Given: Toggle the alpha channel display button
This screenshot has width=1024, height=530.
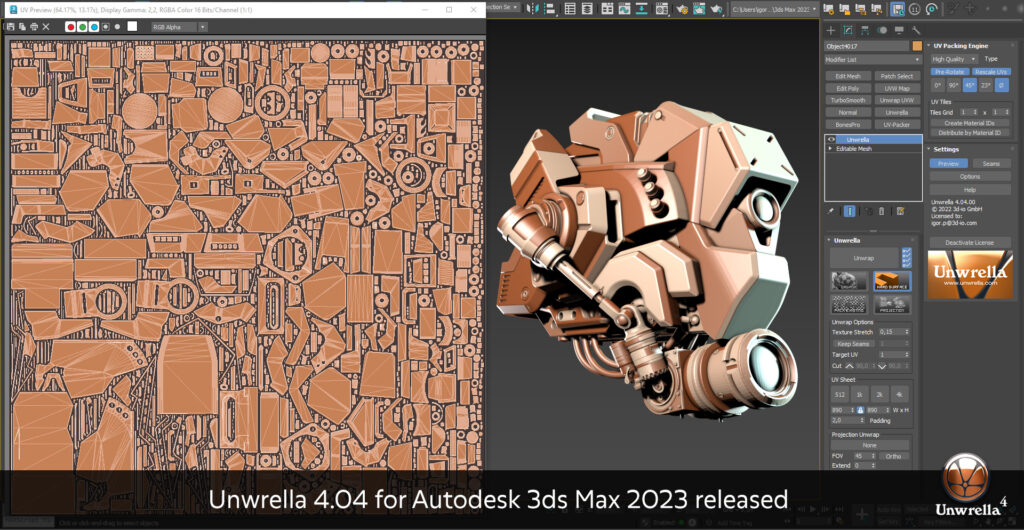Looking at the screenshot, I should click(105, 27).
